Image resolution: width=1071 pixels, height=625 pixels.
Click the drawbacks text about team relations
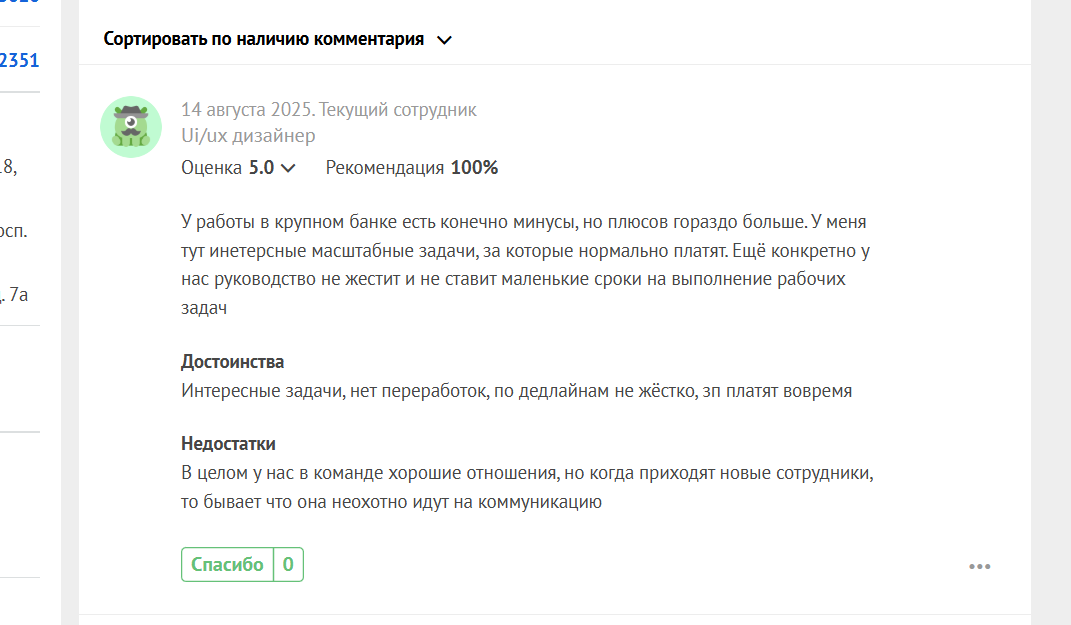click(x=527, y=487)
